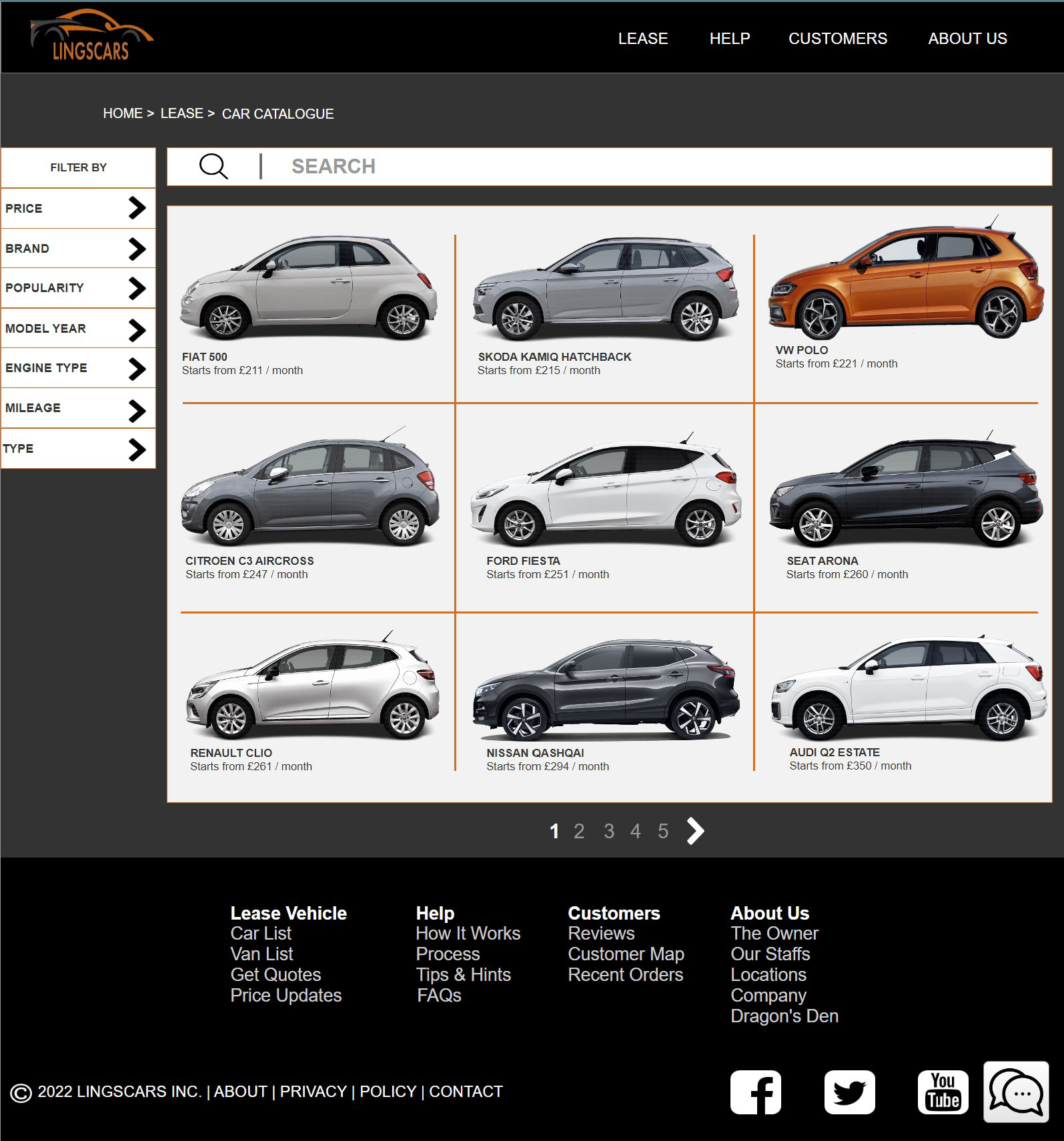Open the Facebook page icon
Viewport: 1064px width, 1141px height.
(x=756, y=1092)
